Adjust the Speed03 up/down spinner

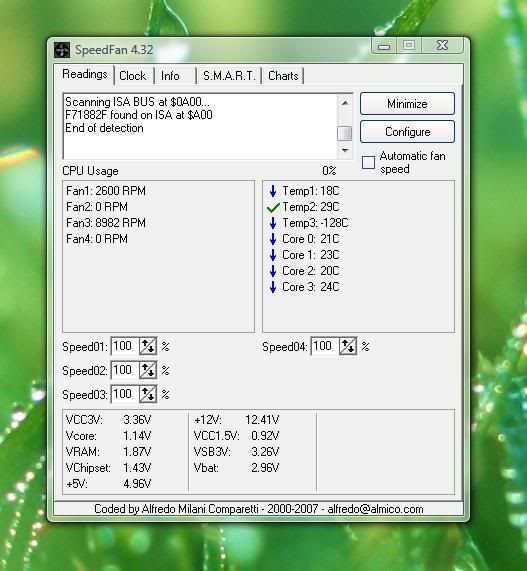pos(148,394)
